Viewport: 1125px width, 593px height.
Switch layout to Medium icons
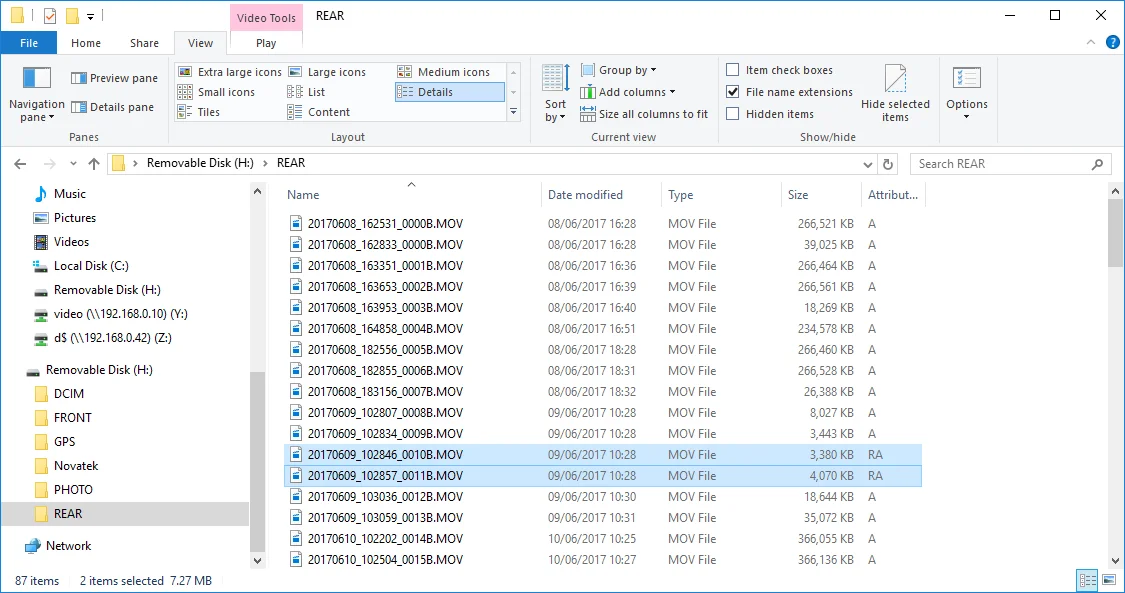[444, 72]
